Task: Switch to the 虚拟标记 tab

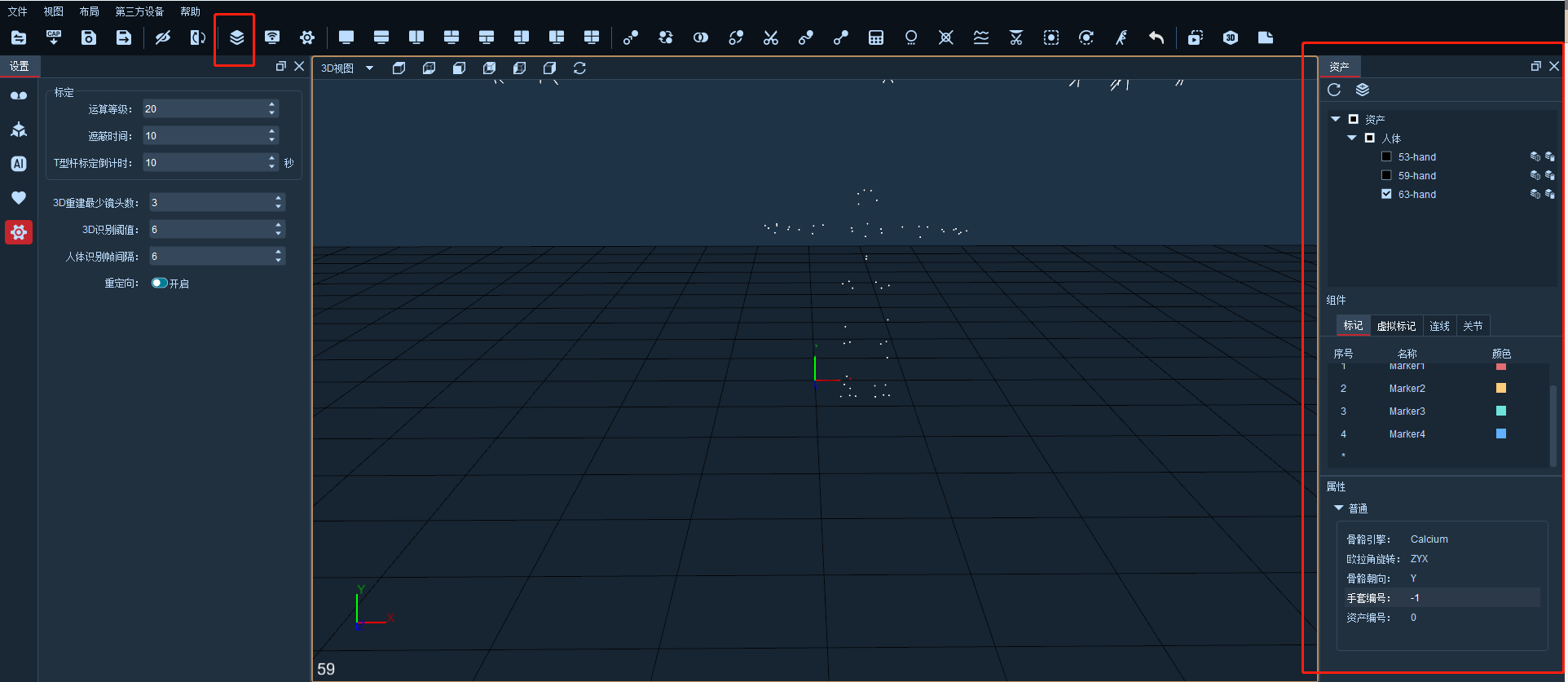Action: pyautogui.click(x=1396, y=326)
